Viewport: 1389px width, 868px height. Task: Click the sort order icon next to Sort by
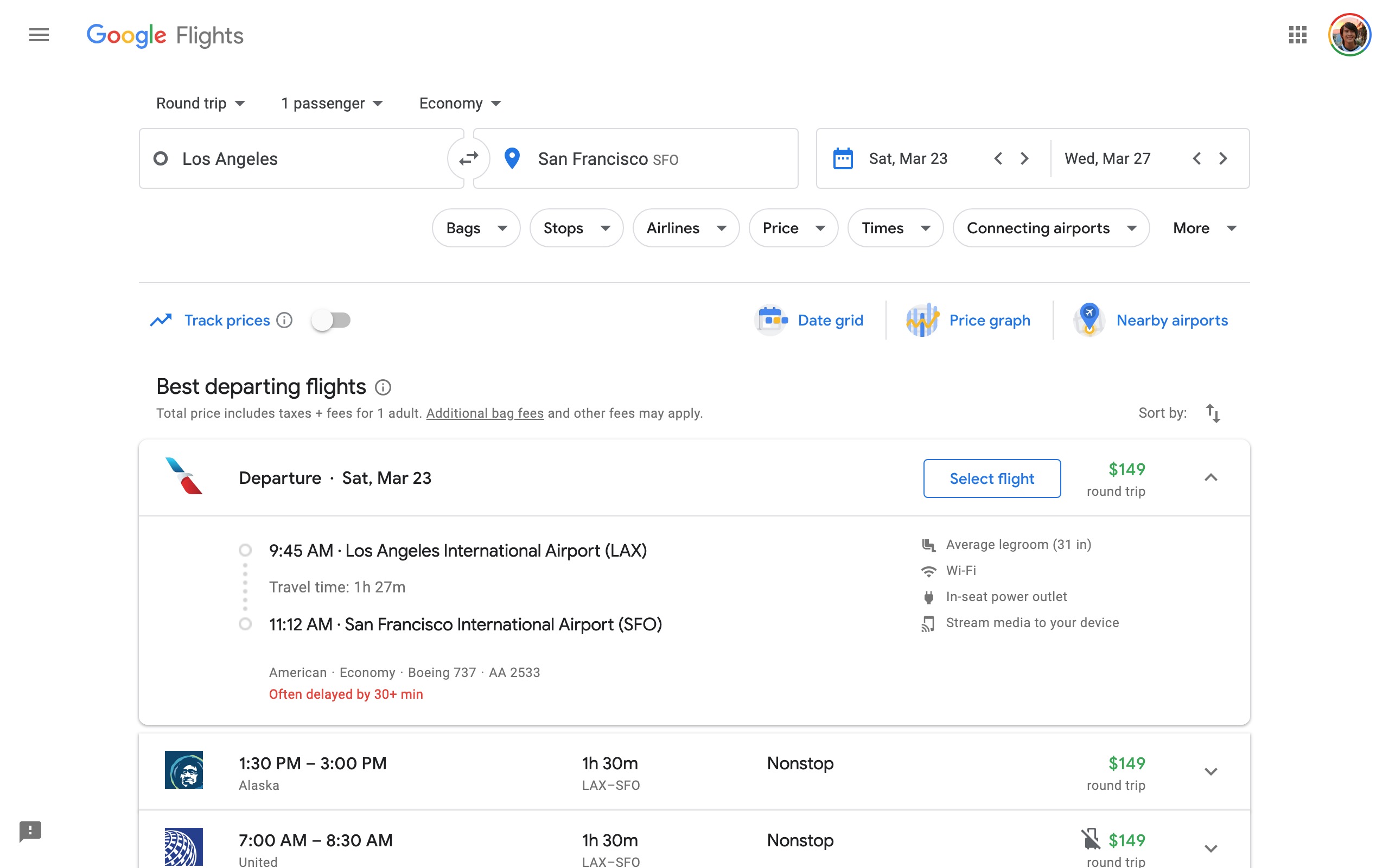coord(1213,413)
